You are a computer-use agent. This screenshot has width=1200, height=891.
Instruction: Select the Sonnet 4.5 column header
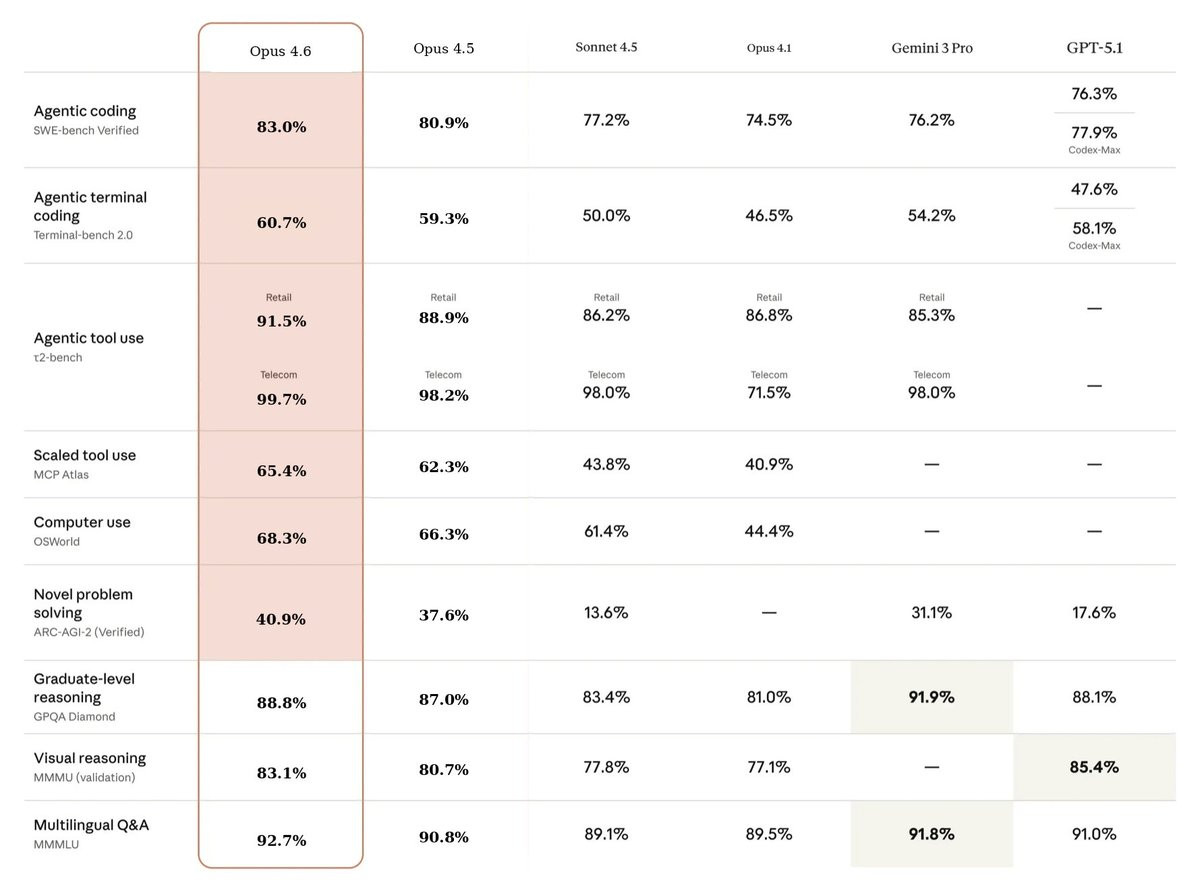[606, 47]
